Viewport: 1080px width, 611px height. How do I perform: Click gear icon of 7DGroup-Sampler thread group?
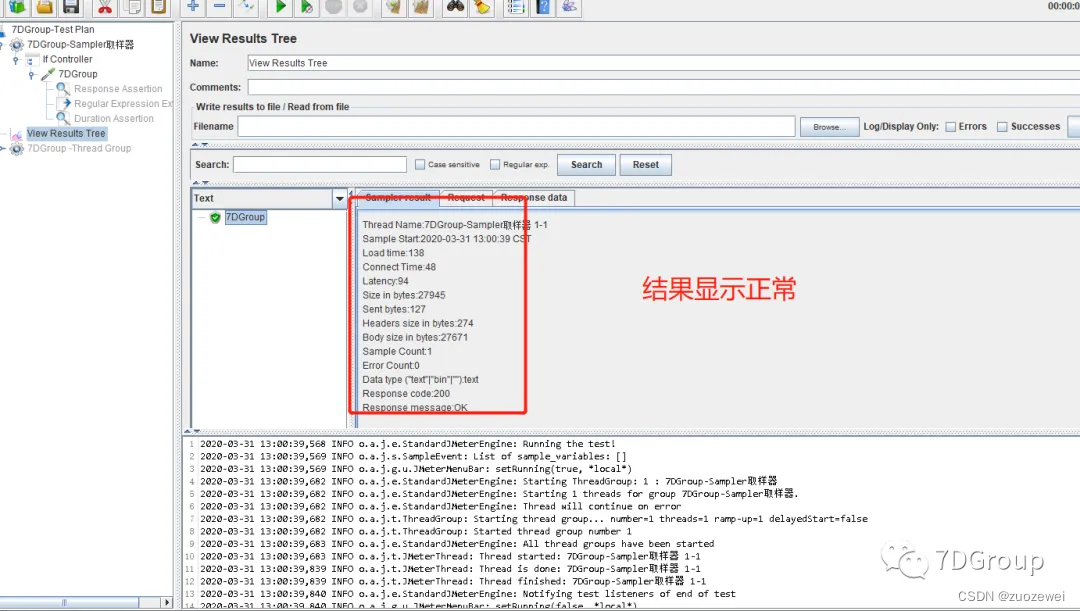(17, 45)
